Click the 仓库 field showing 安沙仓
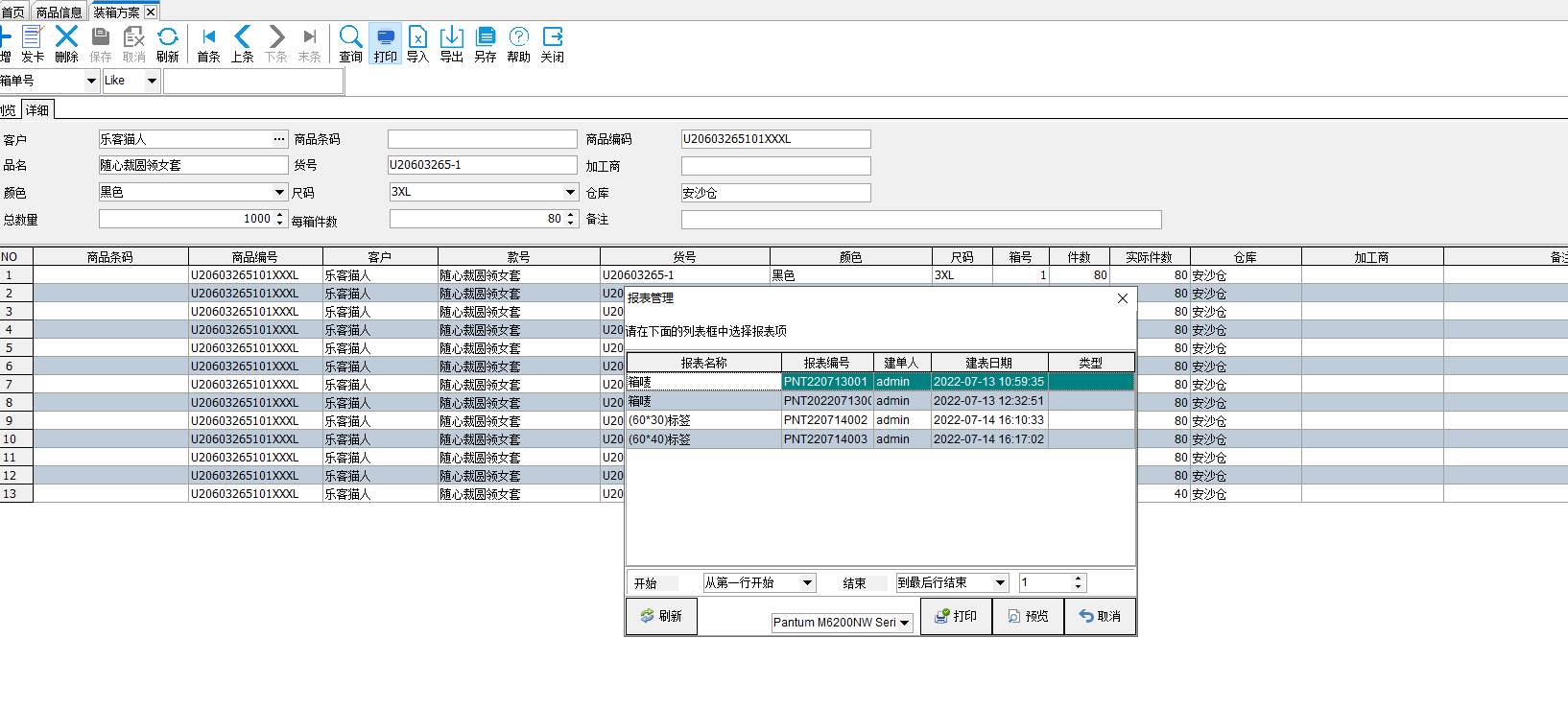The width and height of the screenshot is (1568, 709). [776, 193]
